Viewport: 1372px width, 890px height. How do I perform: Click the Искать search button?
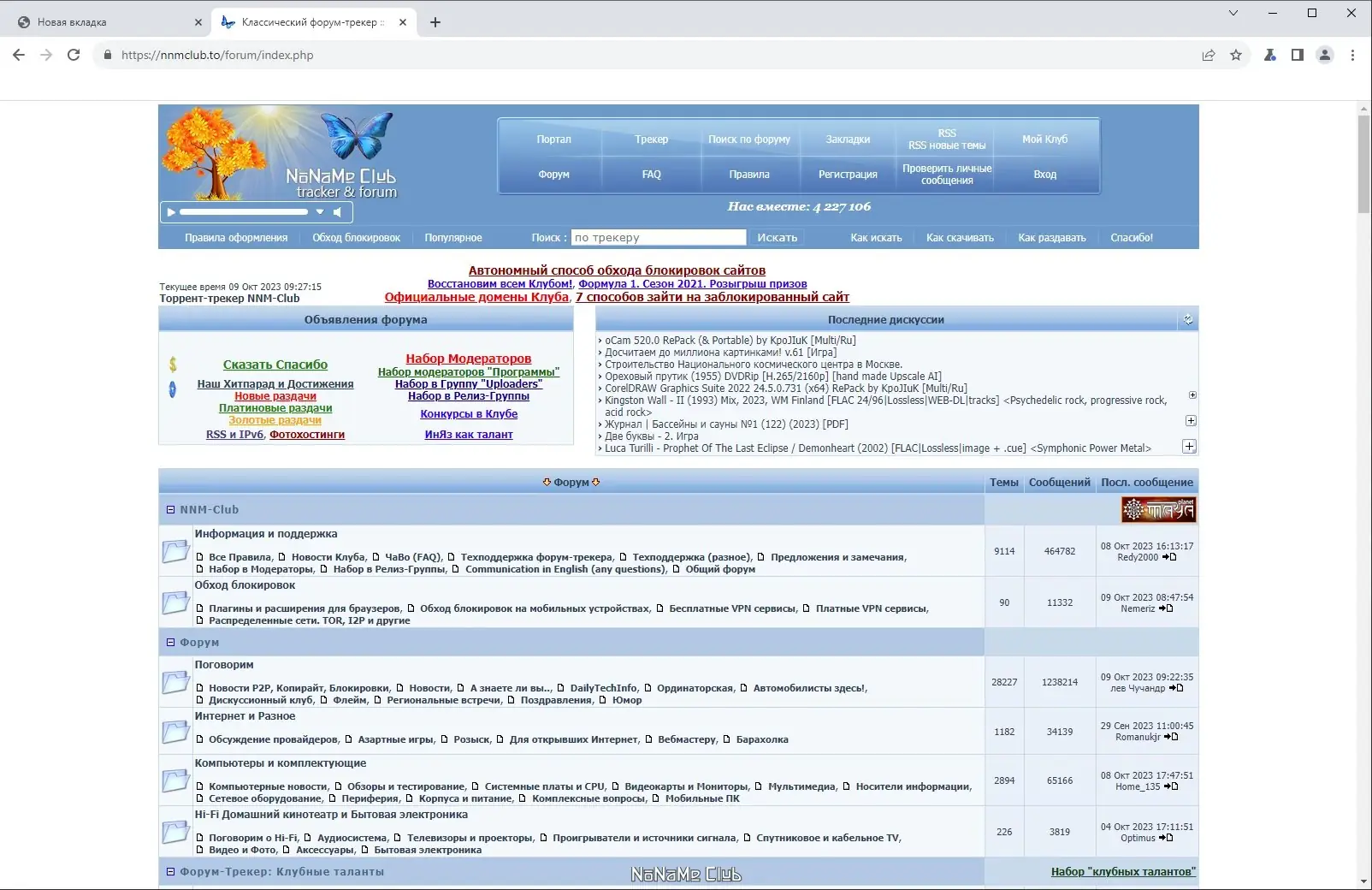pyautogui.click(x=777, y=237)
